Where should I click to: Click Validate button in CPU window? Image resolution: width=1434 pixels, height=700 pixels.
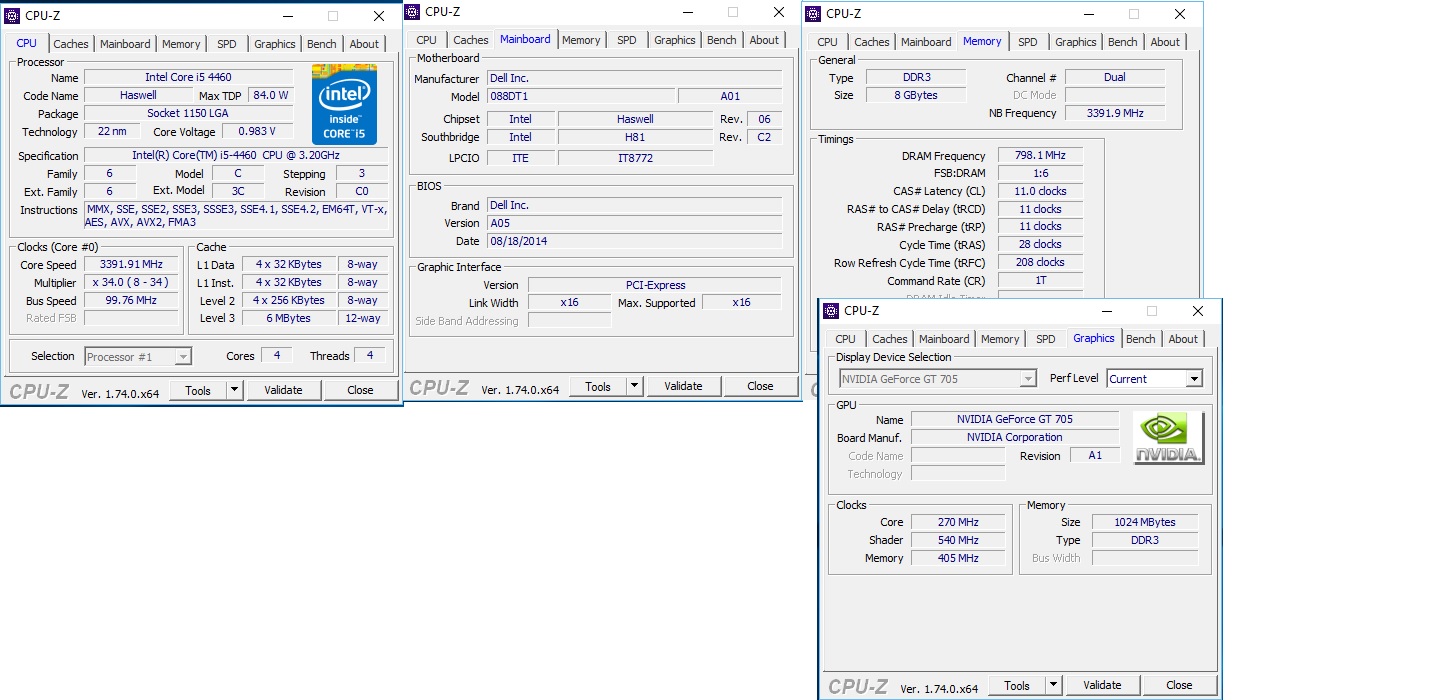pos(283,390)
